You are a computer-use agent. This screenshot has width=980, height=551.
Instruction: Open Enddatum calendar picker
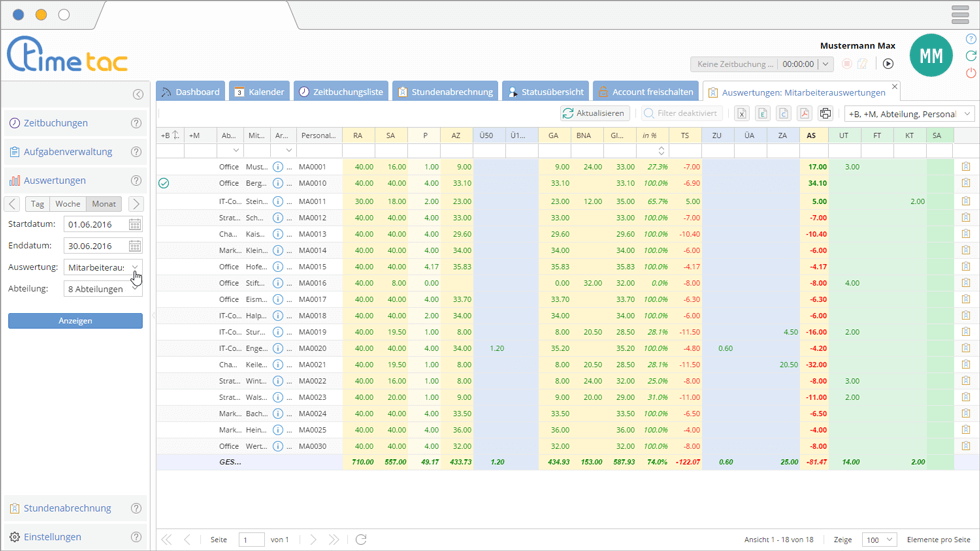click(x=135, y=246)
